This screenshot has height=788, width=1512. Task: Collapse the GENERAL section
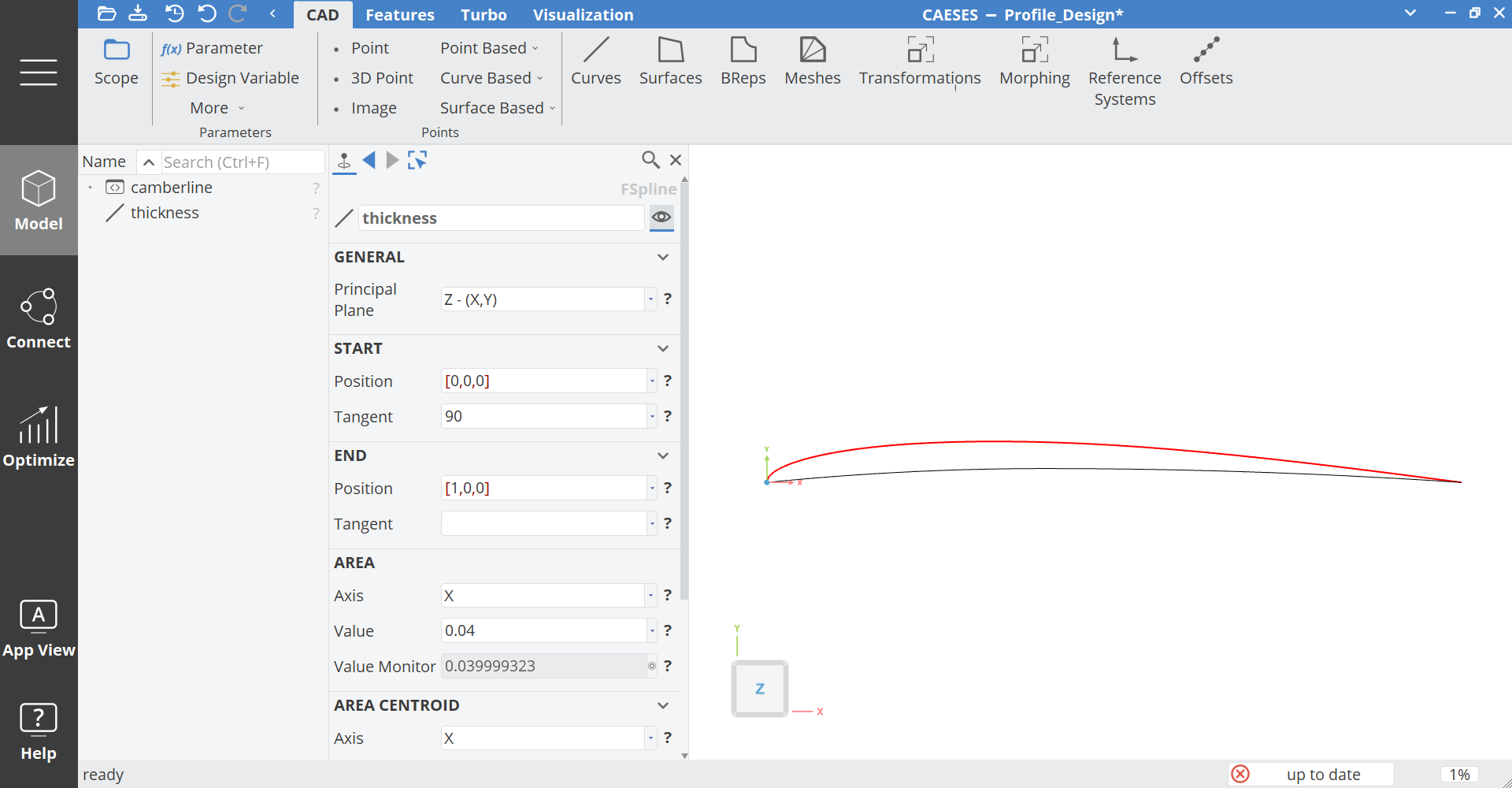click(663, 257)
